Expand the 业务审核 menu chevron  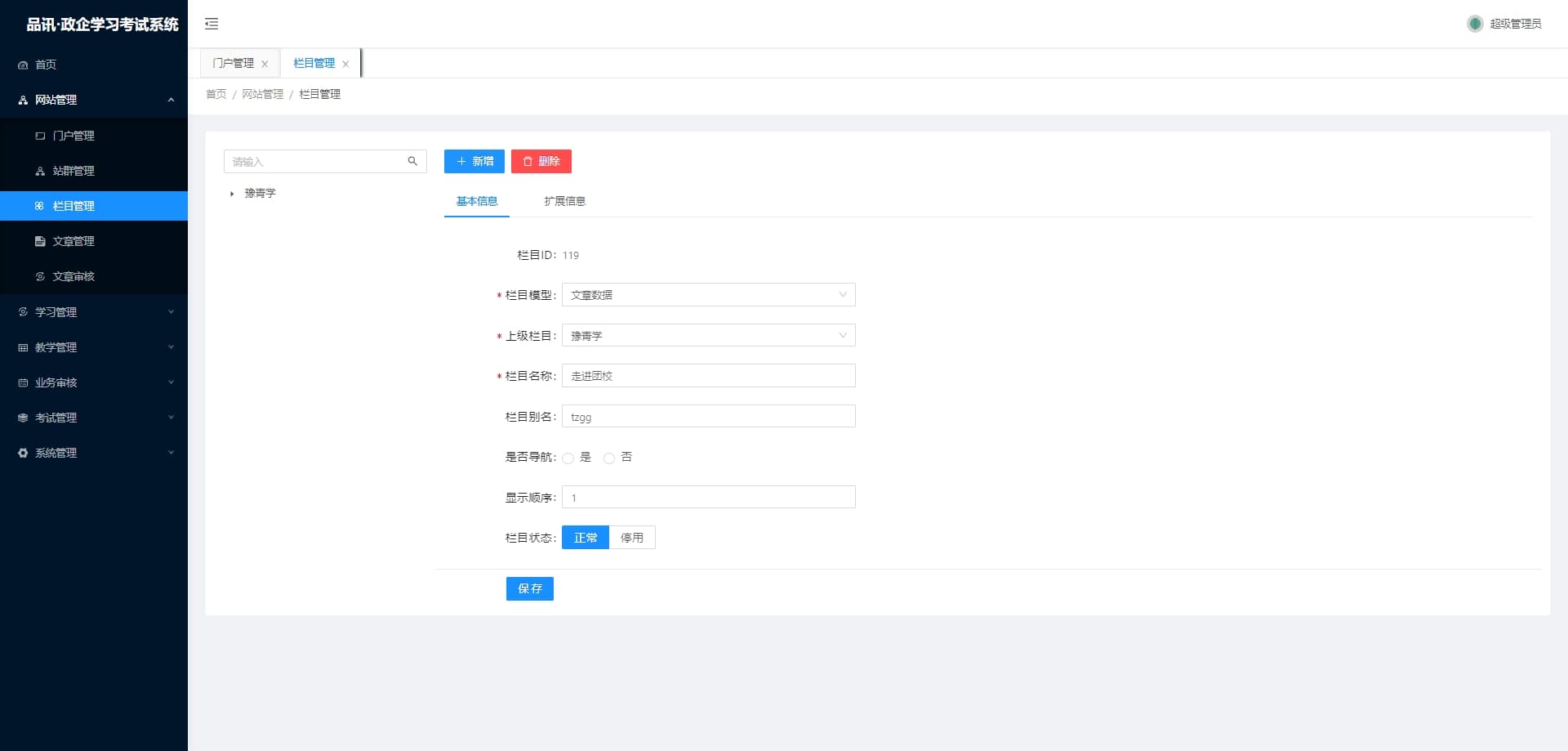click(171, 382)
